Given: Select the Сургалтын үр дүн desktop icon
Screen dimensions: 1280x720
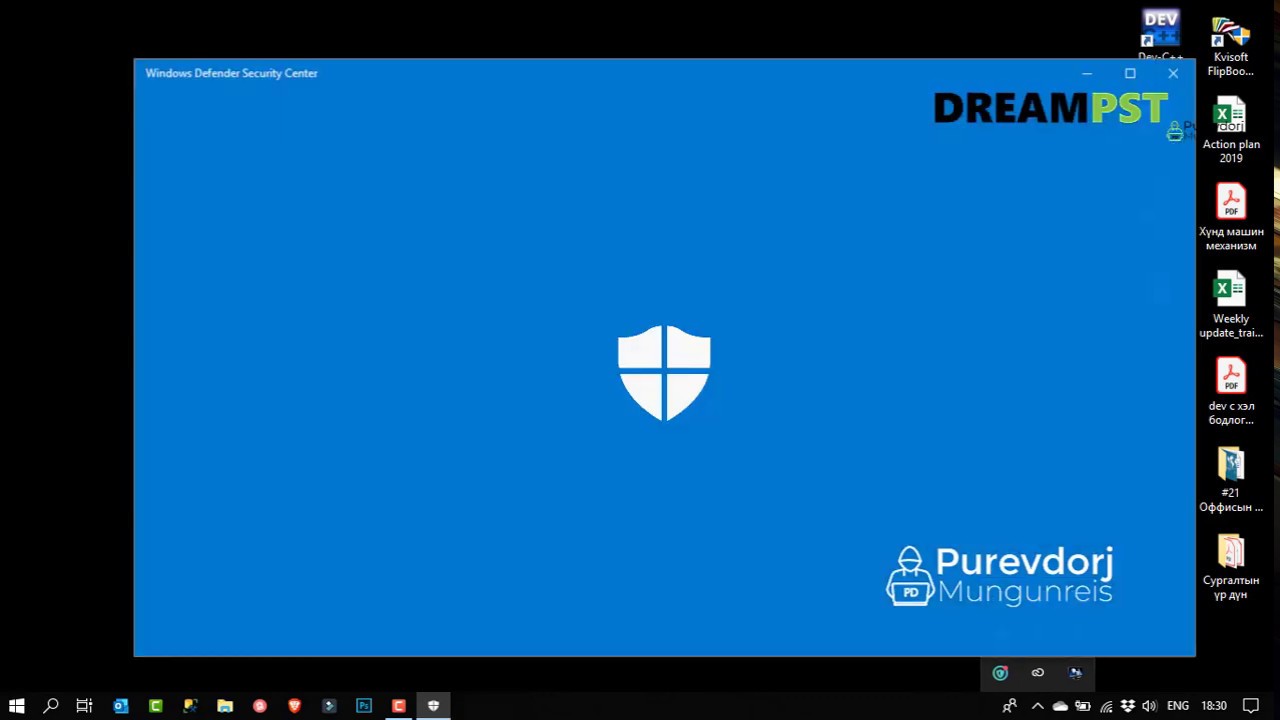Looking at the screenshot, I should [1231, 566].
